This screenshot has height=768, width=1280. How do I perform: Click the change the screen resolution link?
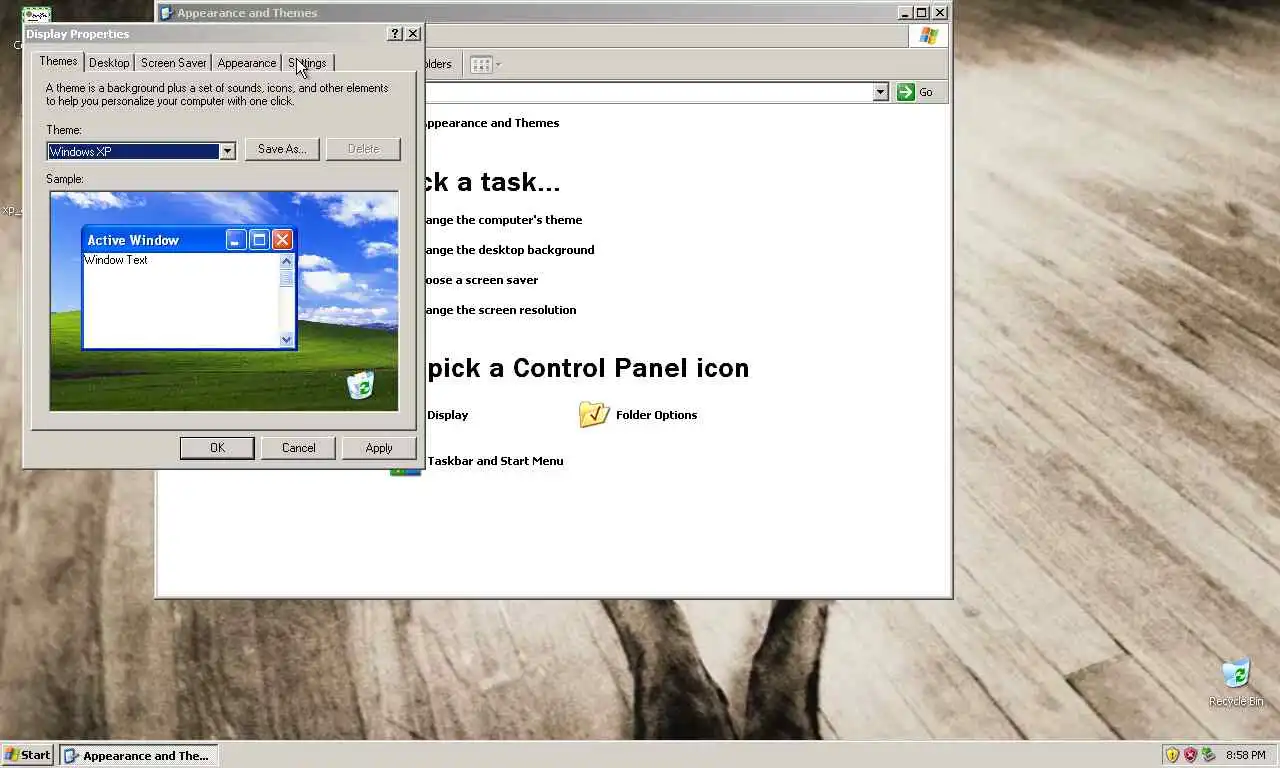[500, 310]
